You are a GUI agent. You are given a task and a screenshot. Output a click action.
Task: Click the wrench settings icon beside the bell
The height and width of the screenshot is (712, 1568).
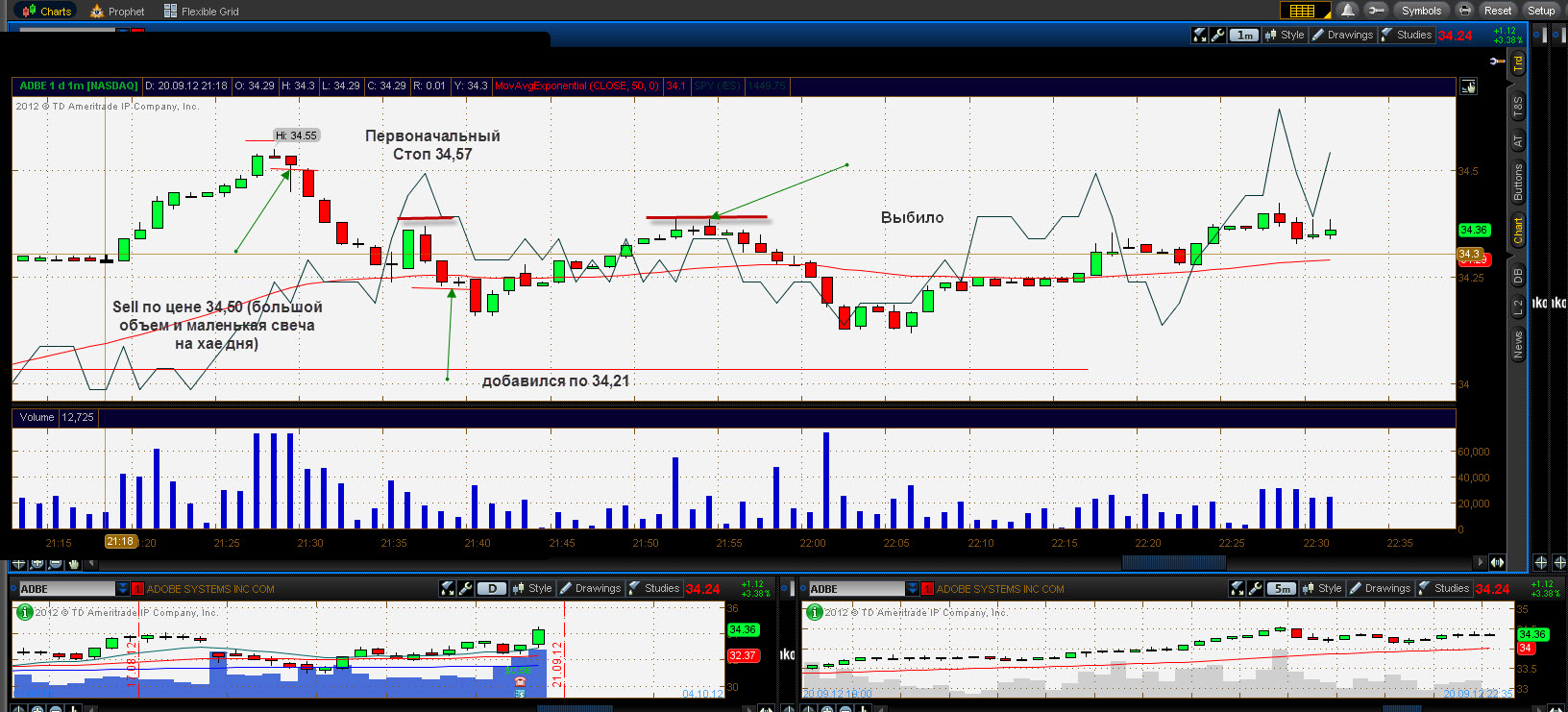pyautogui.click(x=1376, y=11)
